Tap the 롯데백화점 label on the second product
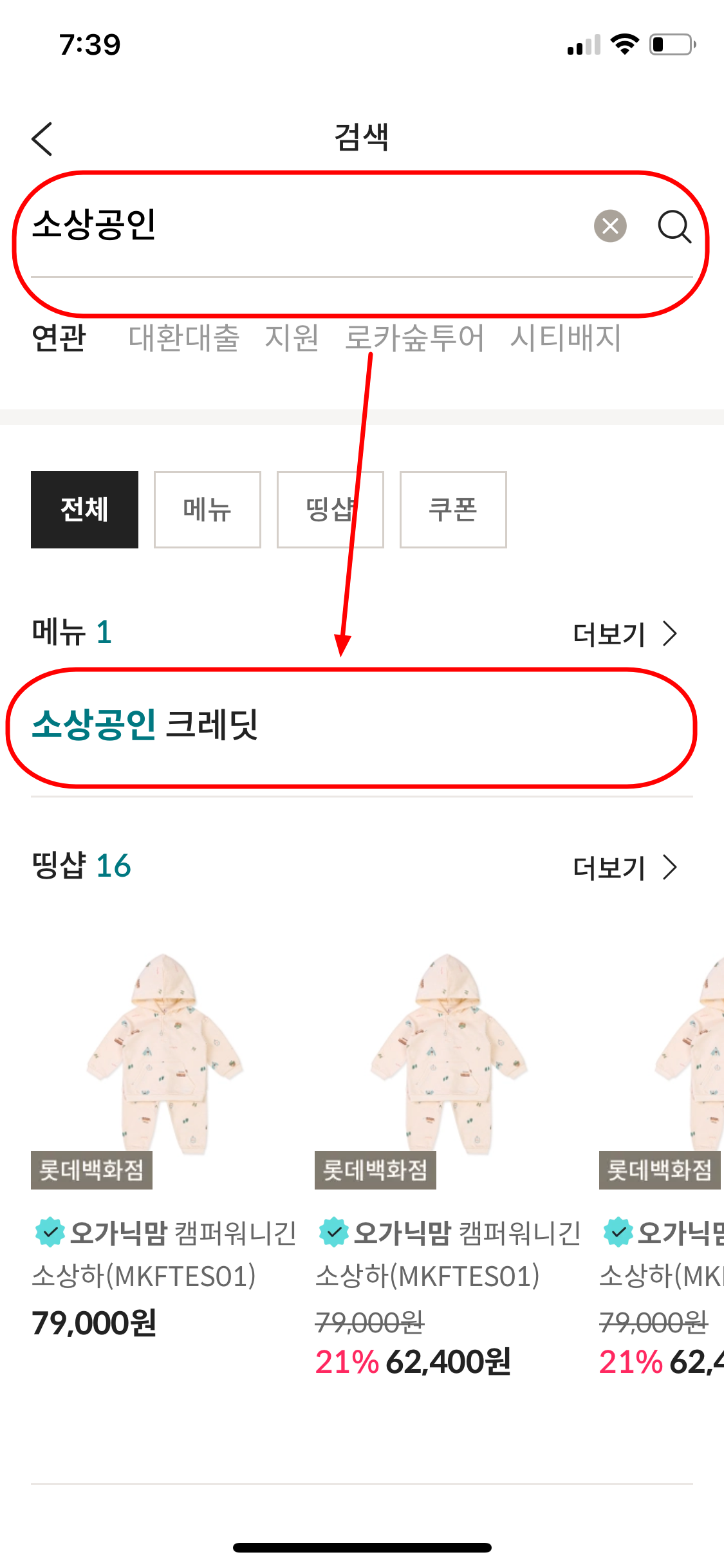Image resolution: width=724 pixels, height=1568 pixels. click(375, 1170)
